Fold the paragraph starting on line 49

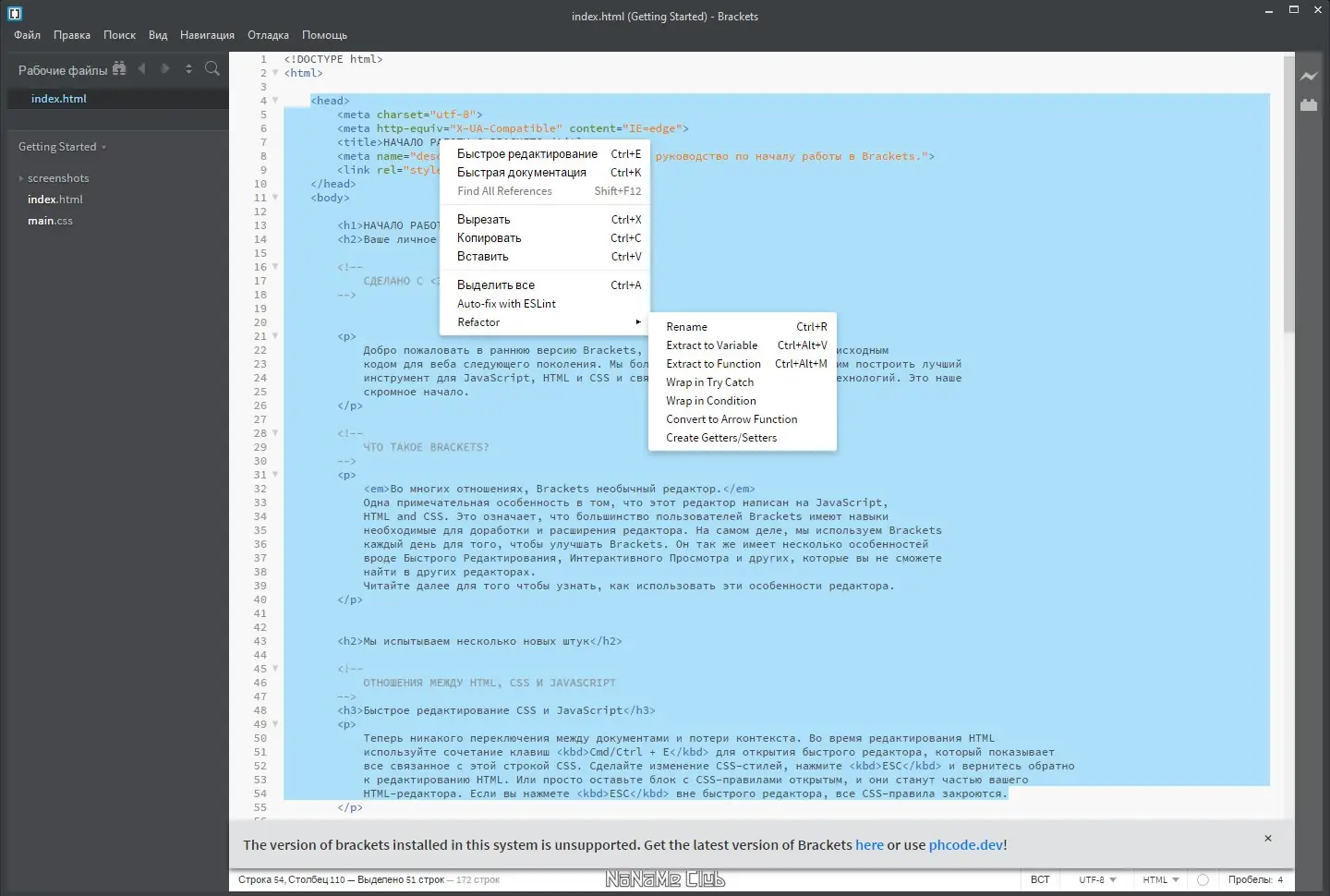coord(275,724)
